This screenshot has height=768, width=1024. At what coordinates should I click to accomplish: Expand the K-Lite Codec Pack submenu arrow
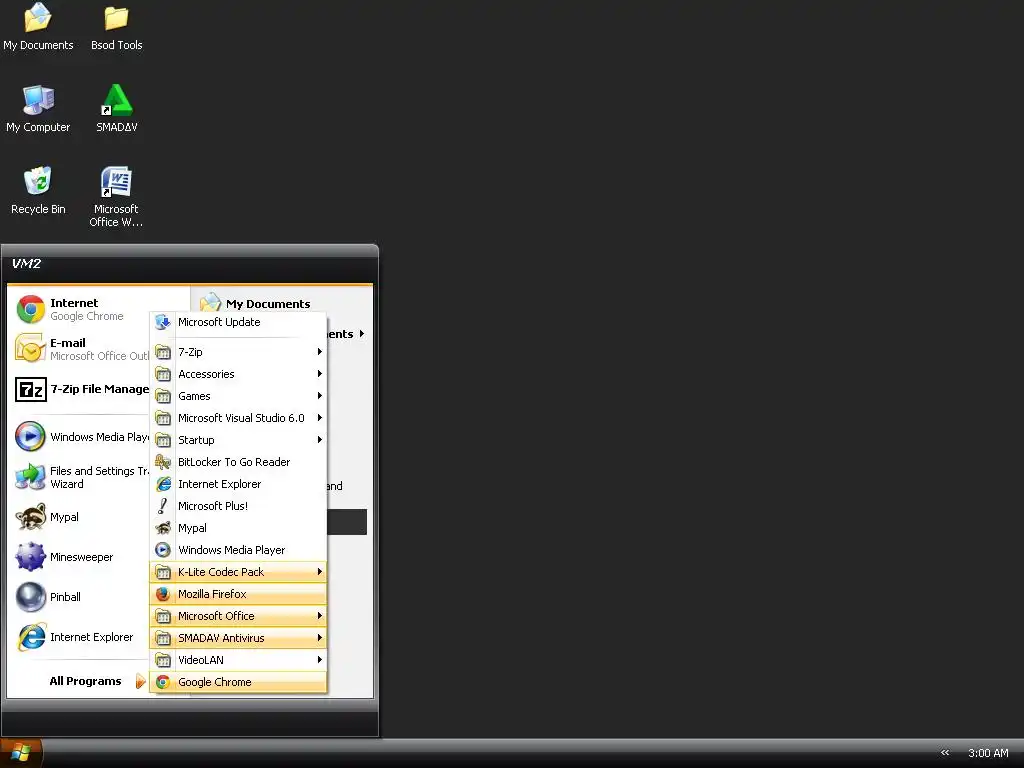click(319, 571)
